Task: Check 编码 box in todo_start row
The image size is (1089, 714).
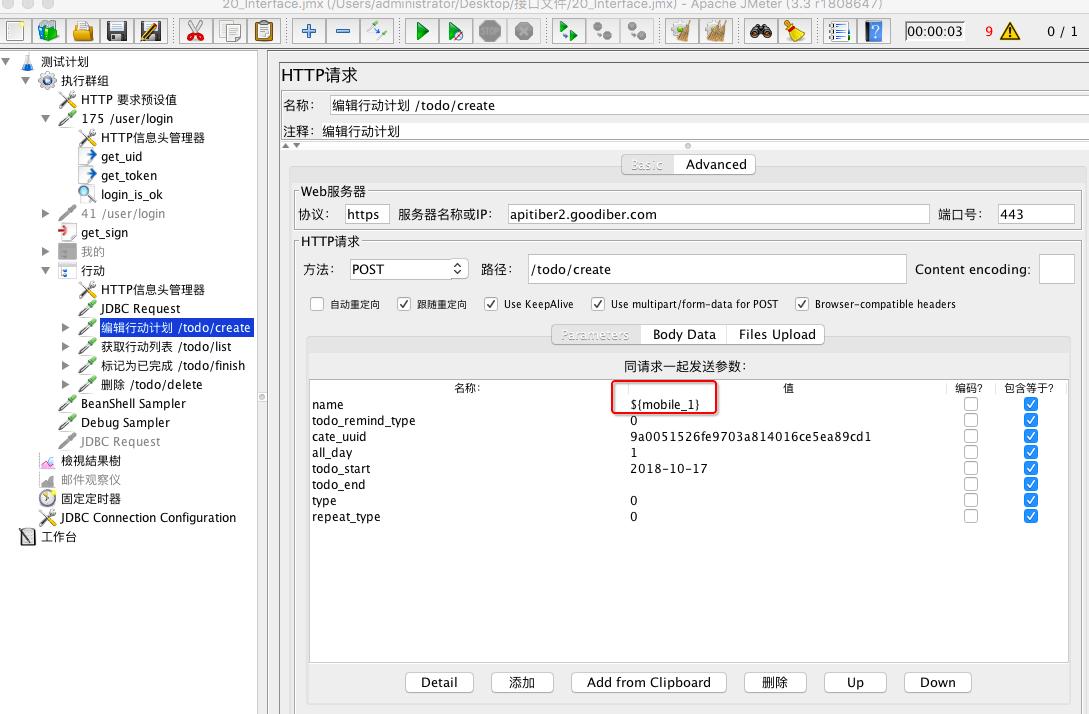Action: [x=970, y=468]
